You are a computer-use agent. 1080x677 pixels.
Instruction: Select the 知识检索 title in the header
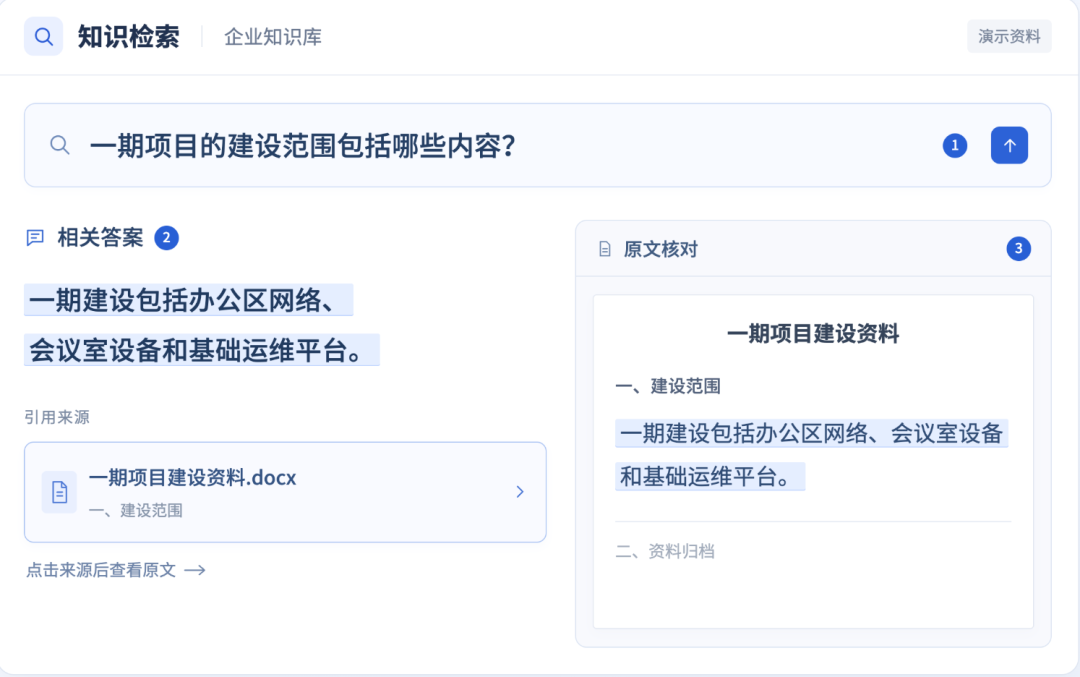point(128,37)
